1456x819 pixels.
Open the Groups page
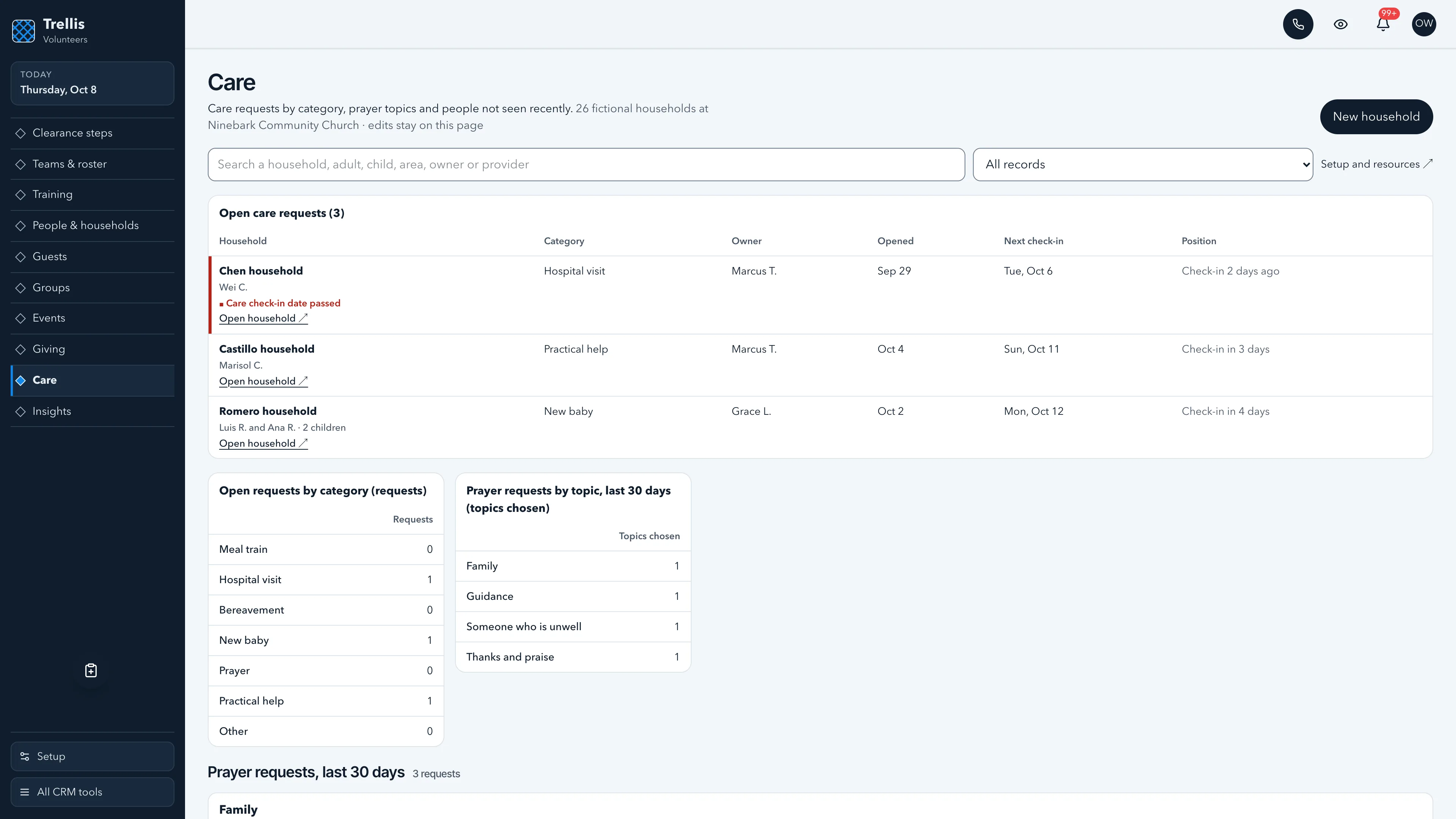[x=92, y=288]
